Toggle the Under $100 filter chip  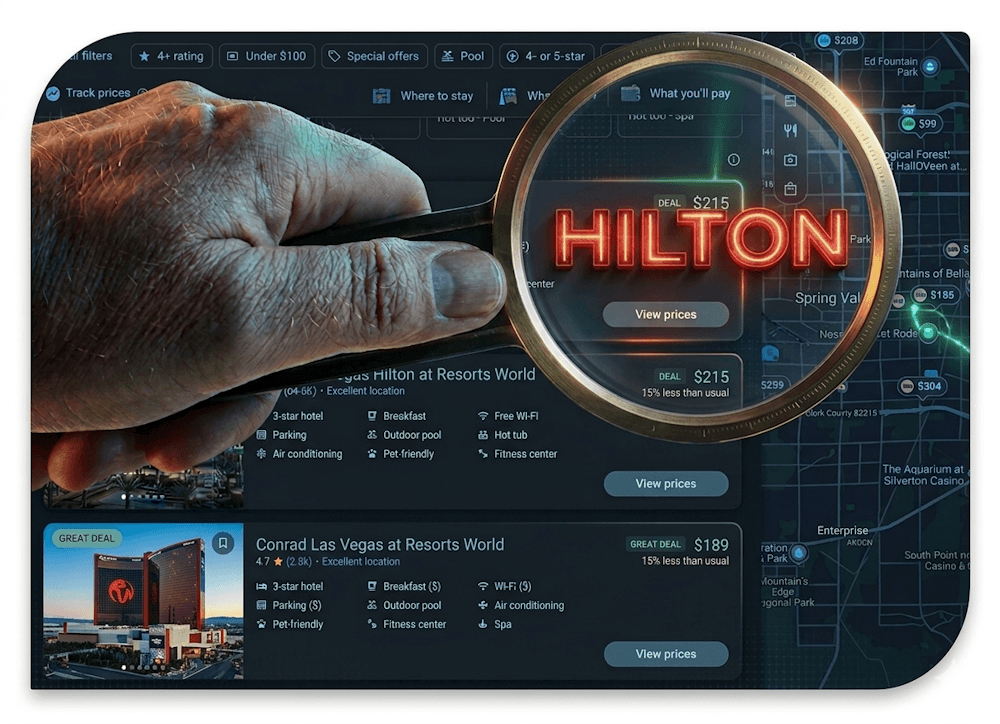pos(267,56)
